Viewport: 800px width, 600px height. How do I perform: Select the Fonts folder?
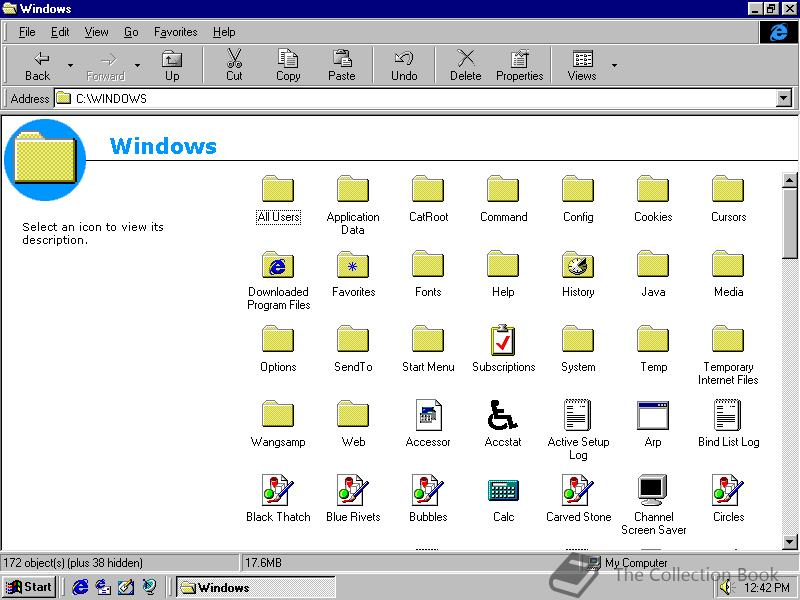coord(428,274)
